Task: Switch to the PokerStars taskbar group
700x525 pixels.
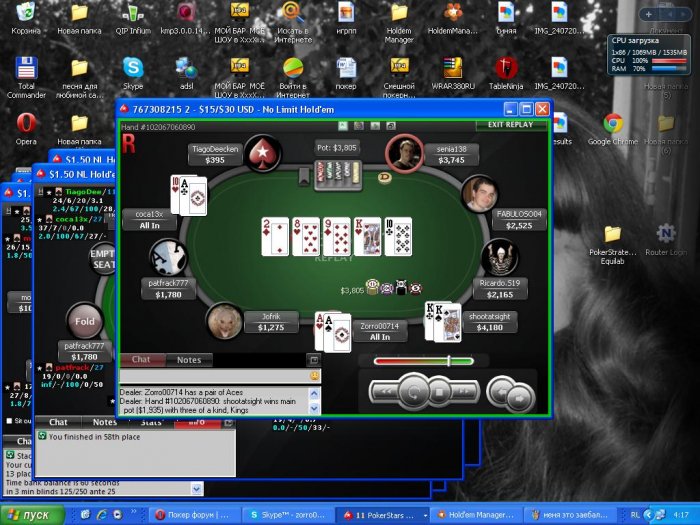Action: [383, 515]
